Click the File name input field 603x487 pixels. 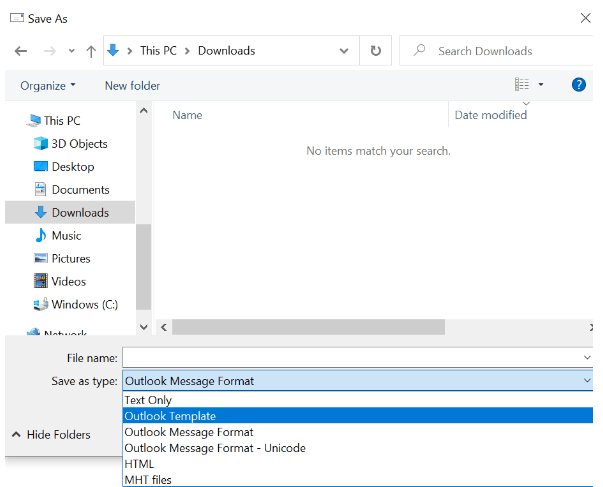click(x=358, y=358)
